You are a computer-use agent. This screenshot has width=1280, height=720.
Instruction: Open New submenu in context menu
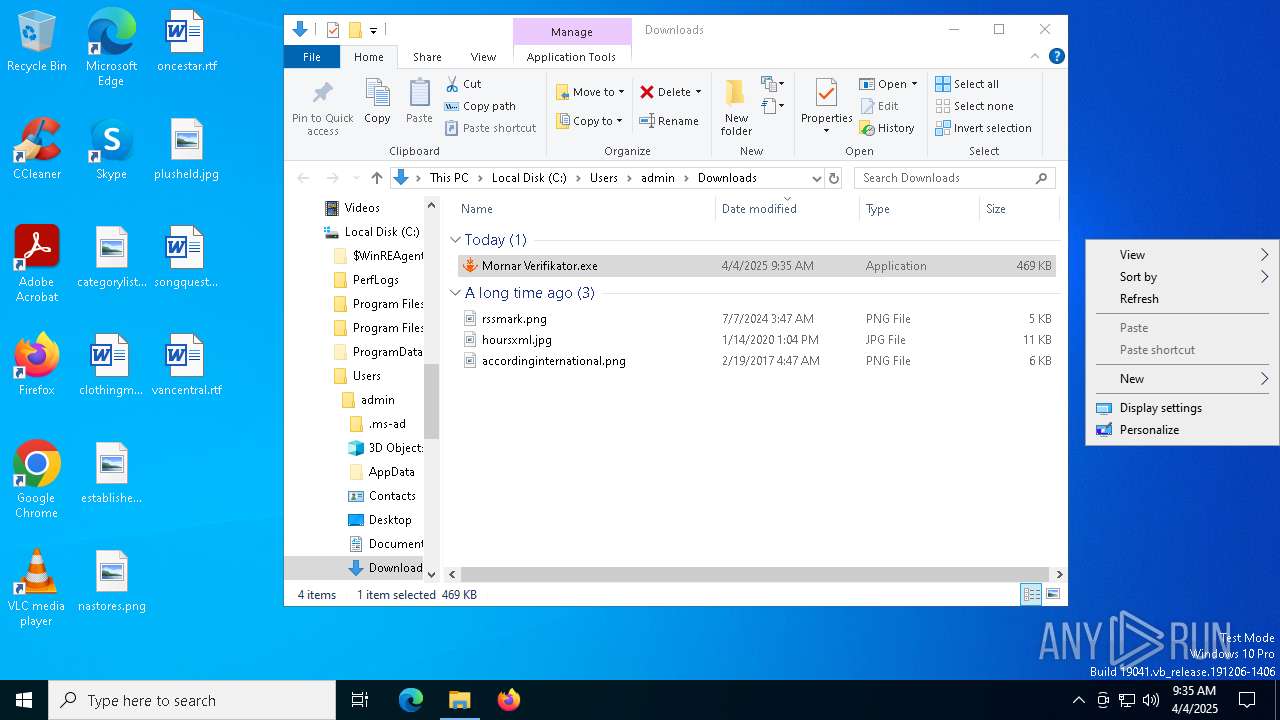pos(1182,379)
